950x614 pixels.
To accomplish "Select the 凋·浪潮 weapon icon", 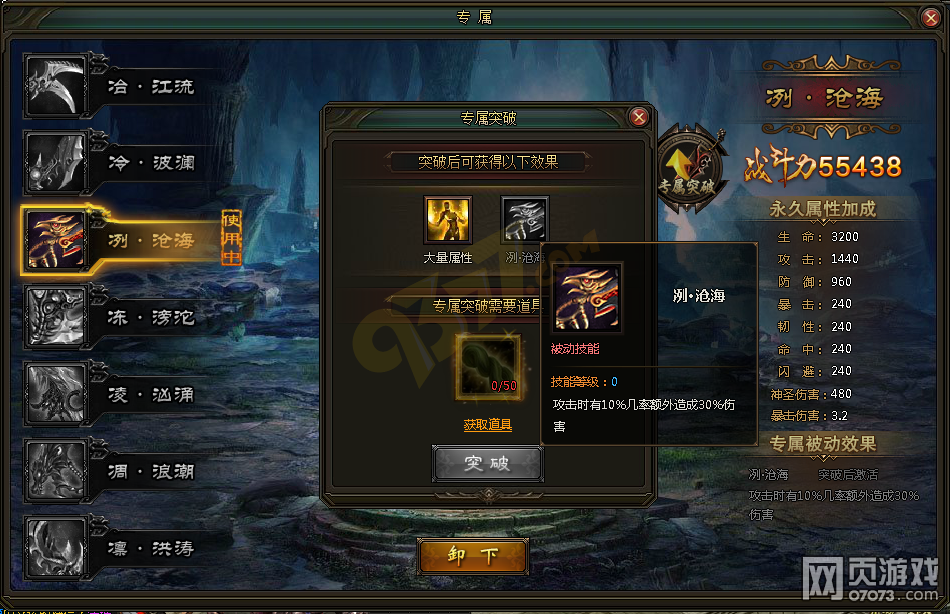I will point(56,471).
